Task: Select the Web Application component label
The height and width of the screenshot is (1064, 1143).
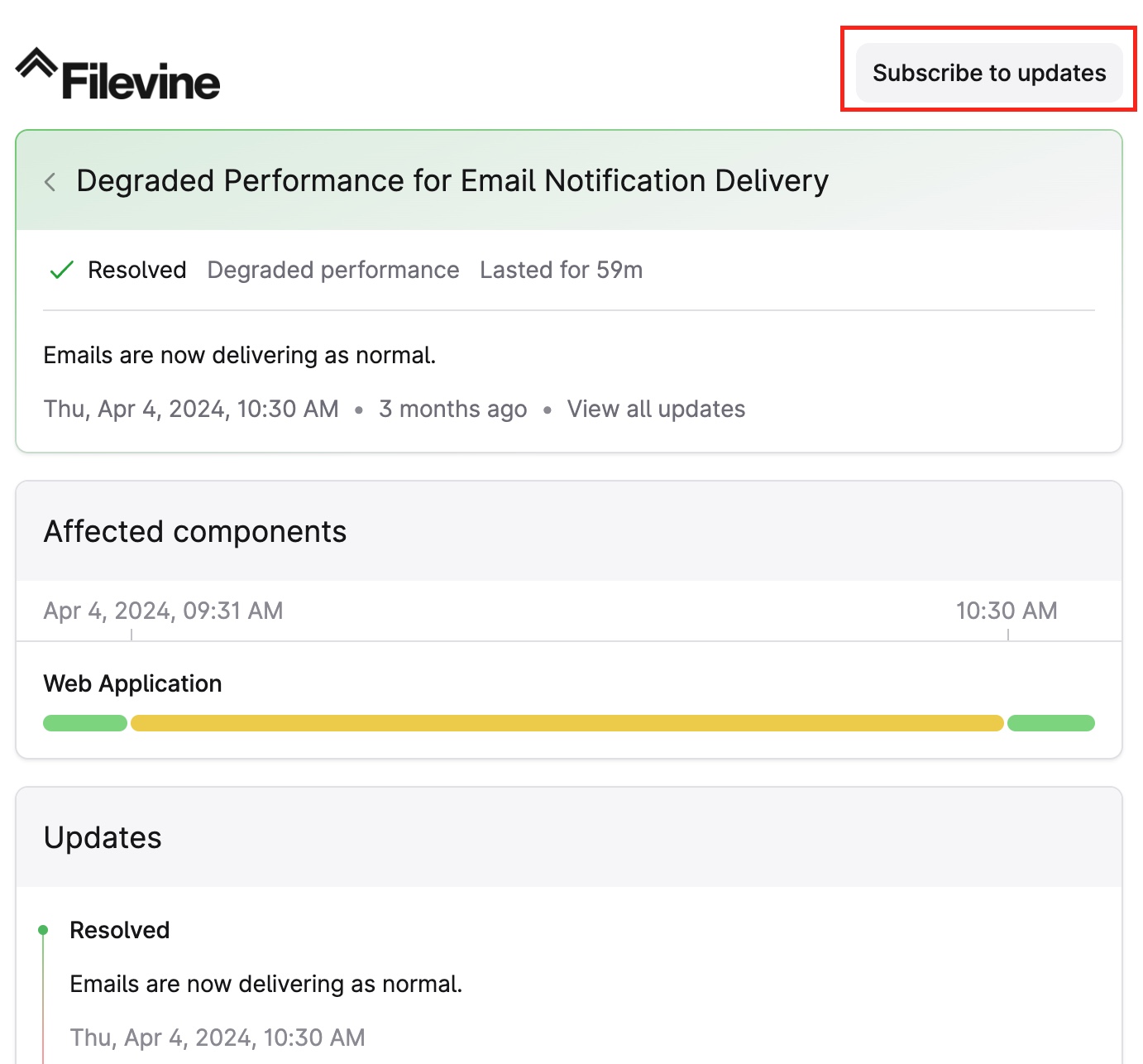Action: pos(132,683)
